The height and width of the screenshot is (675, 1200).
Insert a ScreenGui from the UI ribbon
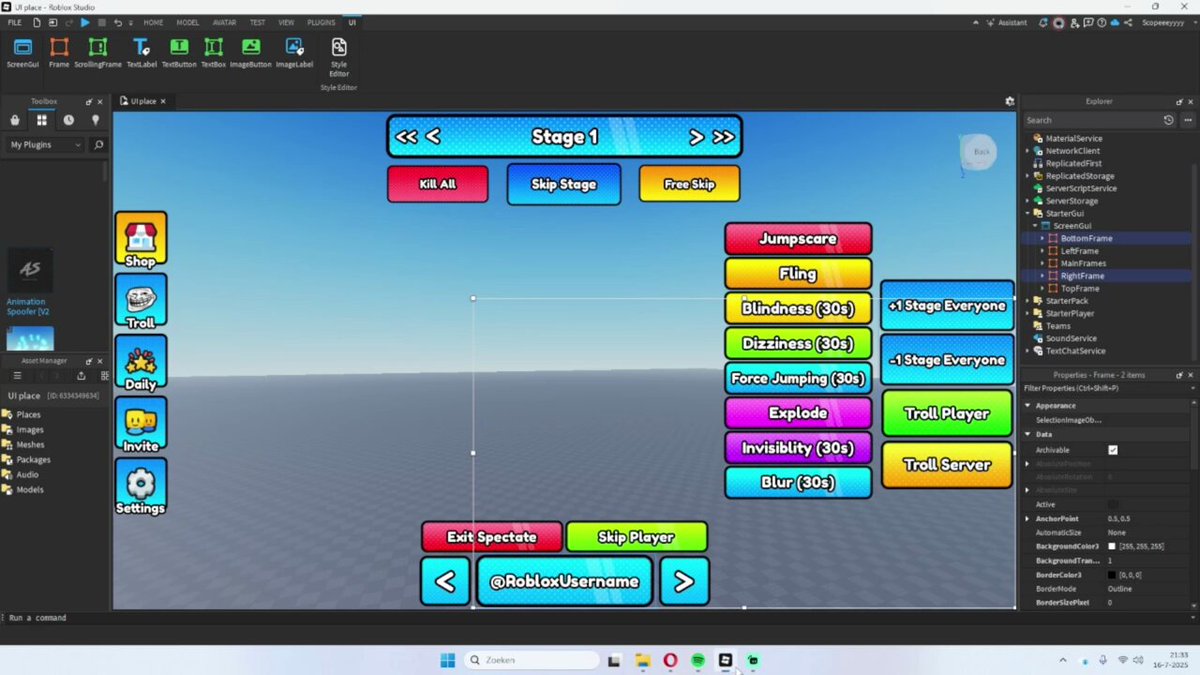point(22,53)
